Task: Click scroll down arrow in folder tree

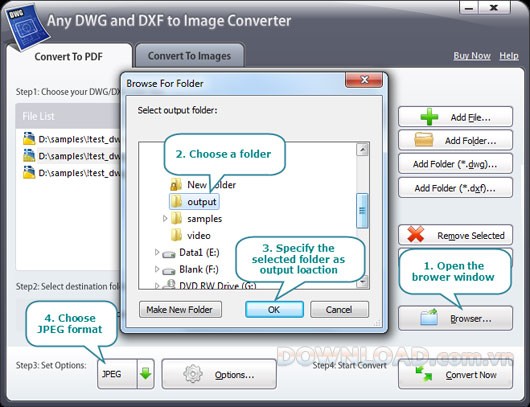Action: 363,281
